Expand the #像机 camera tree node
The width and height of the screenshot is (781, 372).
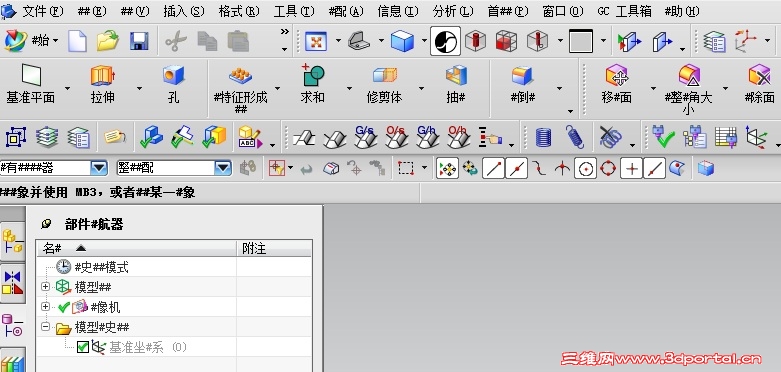(x=45, y=307)
